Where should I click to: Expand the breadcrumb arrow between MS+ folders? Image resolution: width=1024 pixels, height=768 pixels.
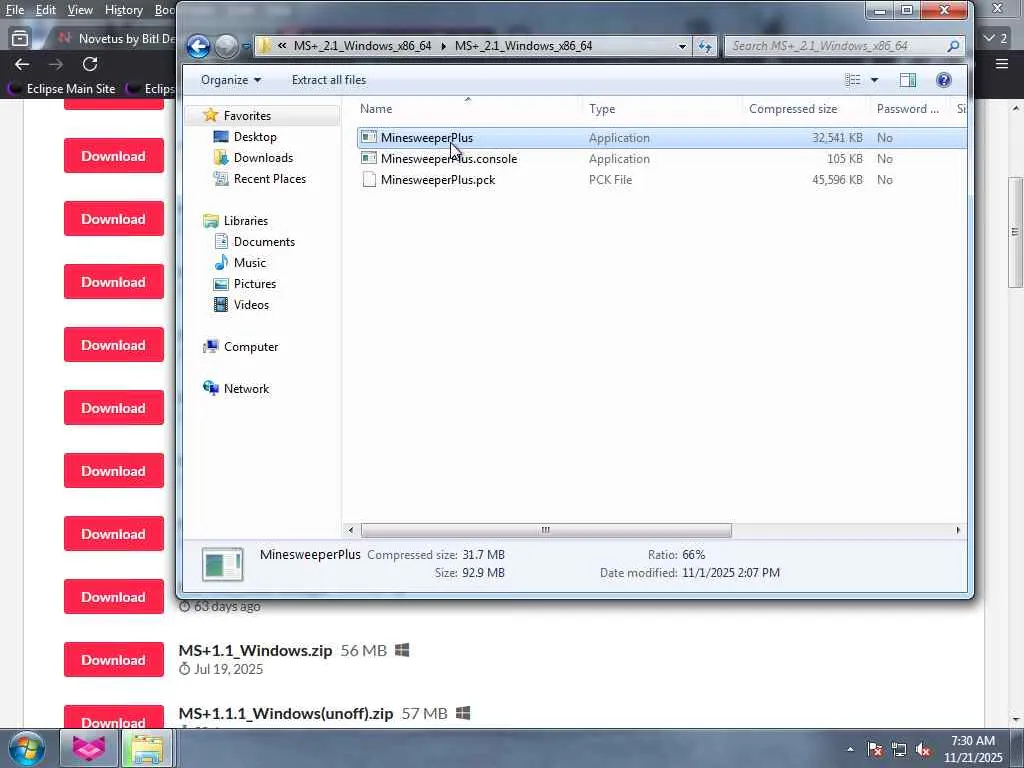pos(443,46)
